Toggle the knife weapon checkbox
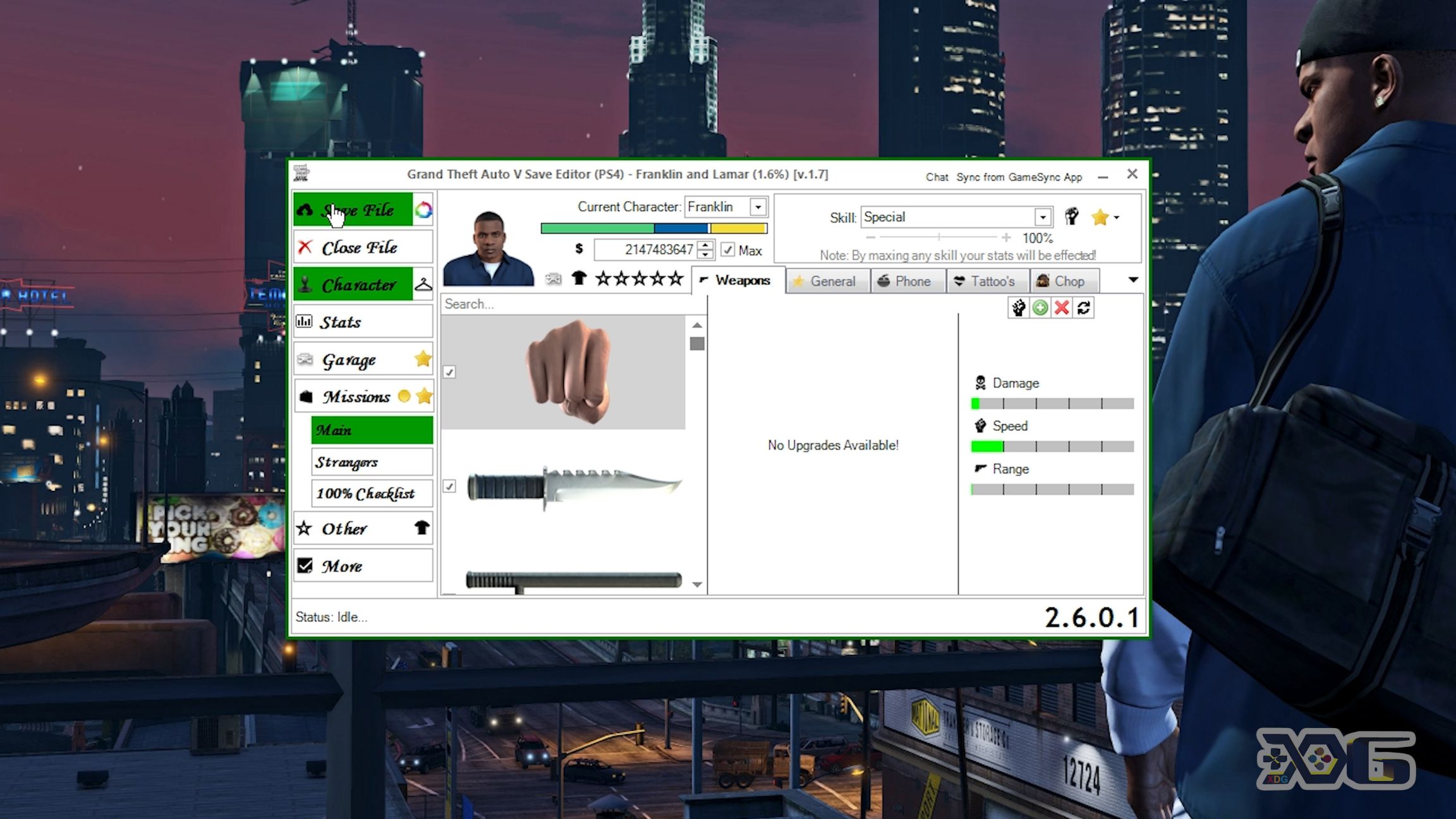 point(449,486)
